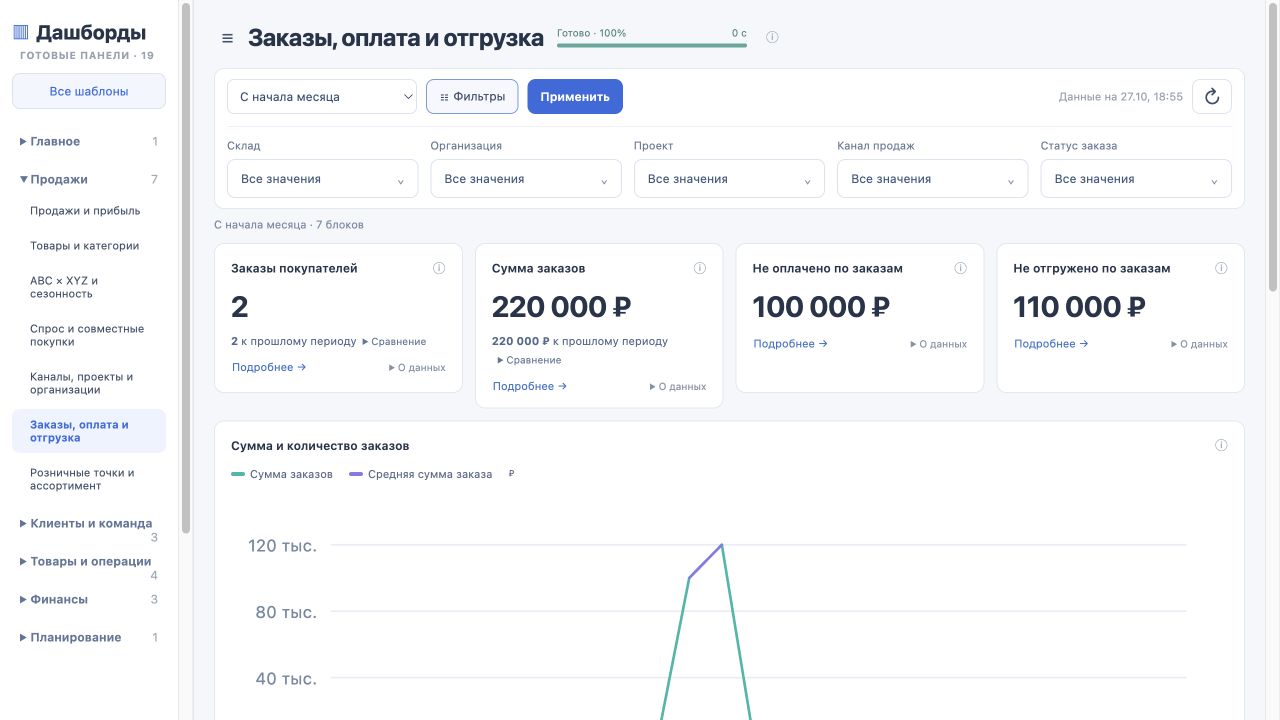Expand the Планирование sidebar section
The width and height of the screenshot is (1280, 720).
coord(89,638)
